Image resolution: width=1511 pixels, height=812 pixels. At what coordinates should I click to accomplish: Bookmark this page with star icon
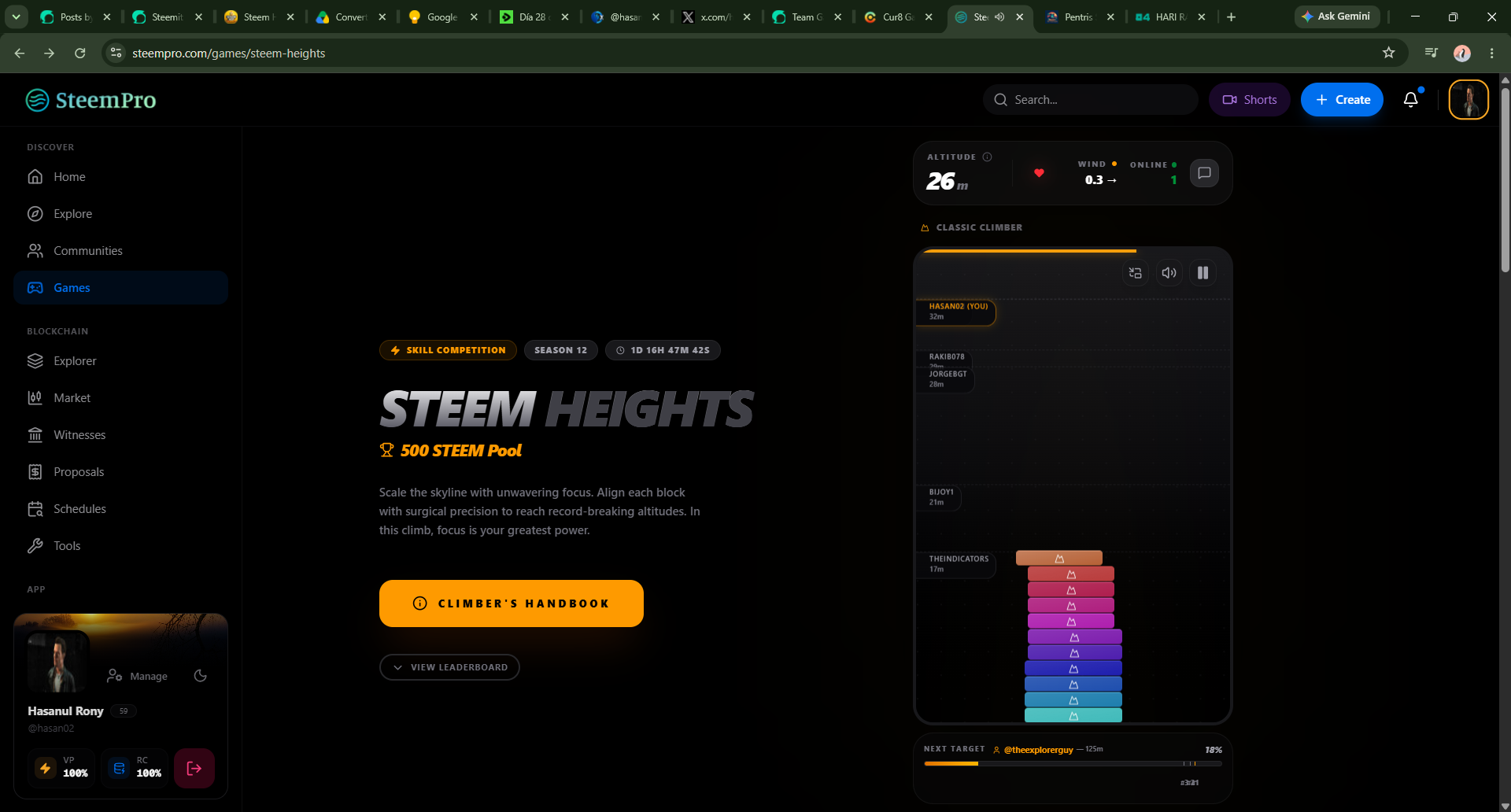[x=1388, y=53]
